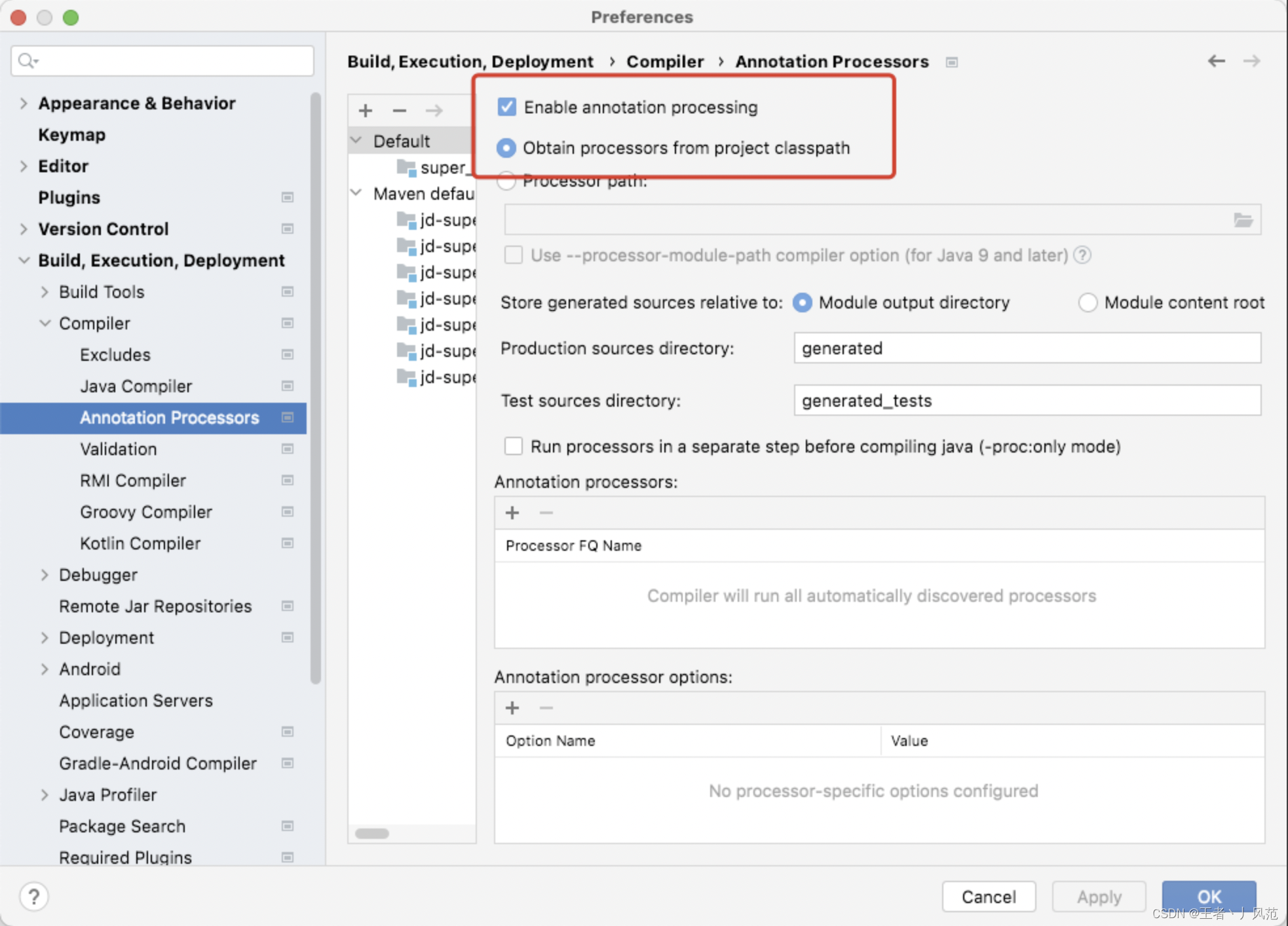Disable the Enable annotation processing checkbox
Viewport: 1288px width, 926px height.
point(507,107)
